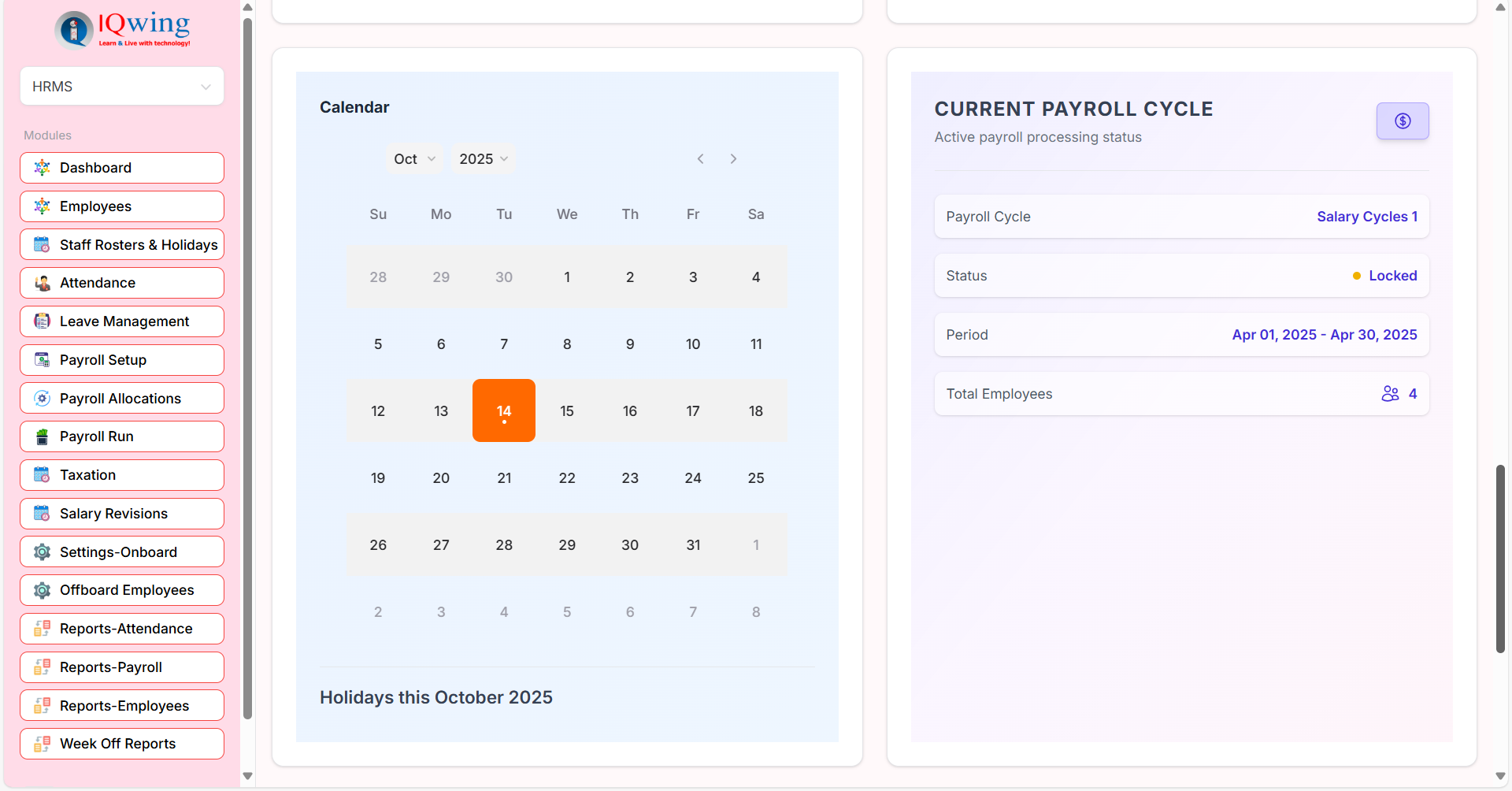Image resolution: width=1512 pixels, height=791 pixels.
Task: Click the Payroll Run icon
Action: [x=43, y=436]
